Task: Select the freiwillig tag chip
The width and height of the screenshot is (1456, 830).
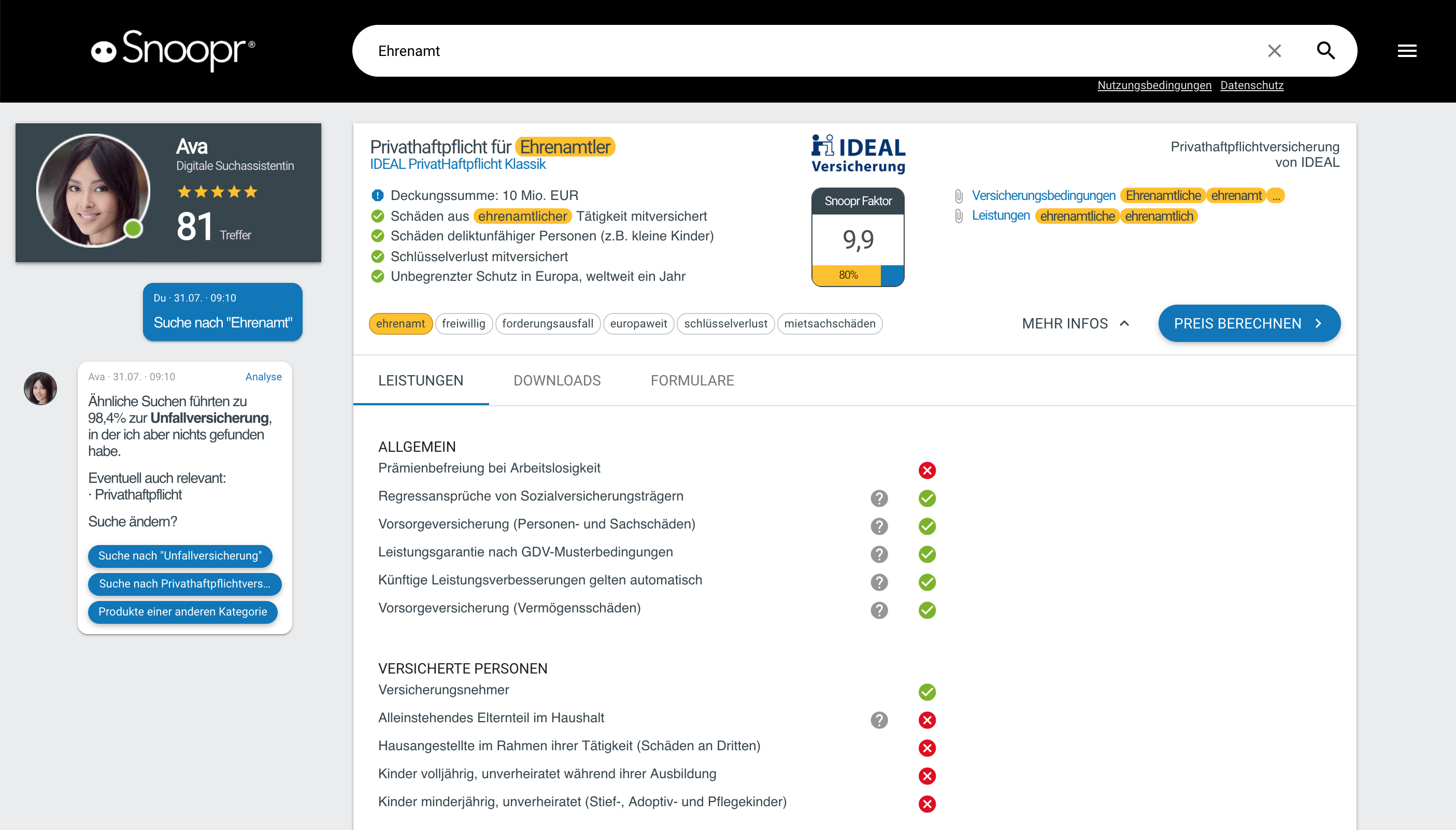Action: (x=463, y=323)
